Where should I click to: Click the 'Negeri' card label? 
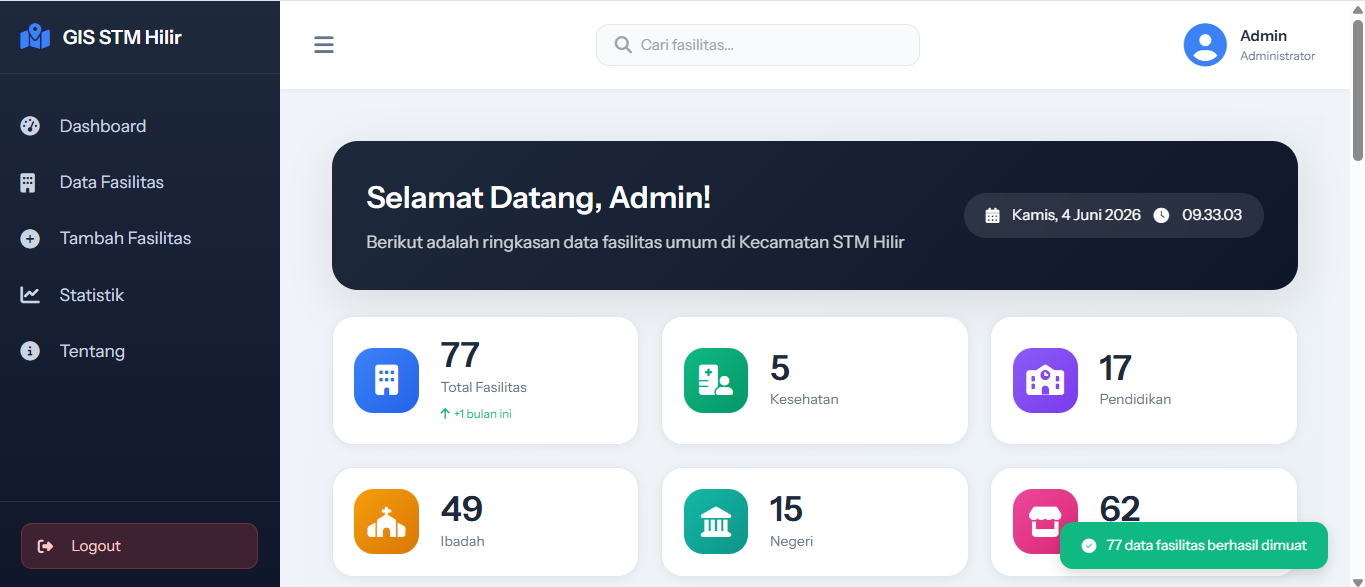coord(791,541)
